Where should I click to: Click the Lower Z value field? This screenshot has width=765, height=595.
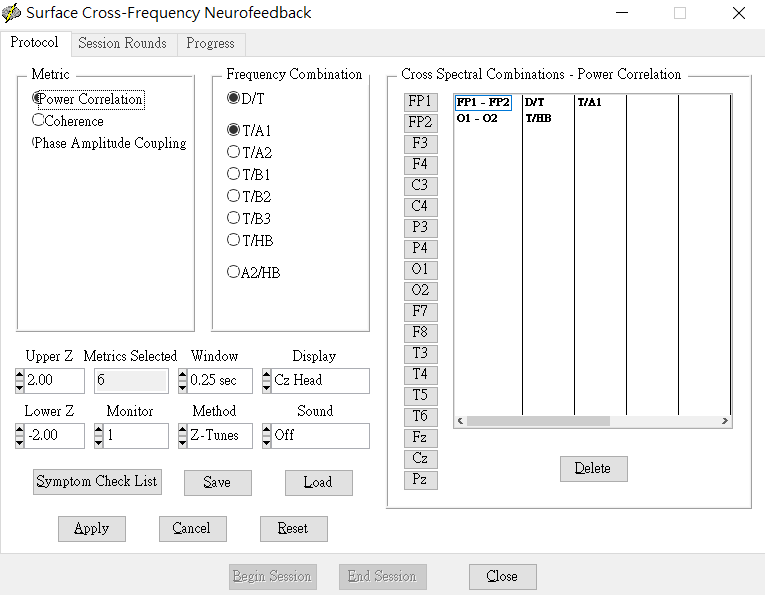coord(54,436)
